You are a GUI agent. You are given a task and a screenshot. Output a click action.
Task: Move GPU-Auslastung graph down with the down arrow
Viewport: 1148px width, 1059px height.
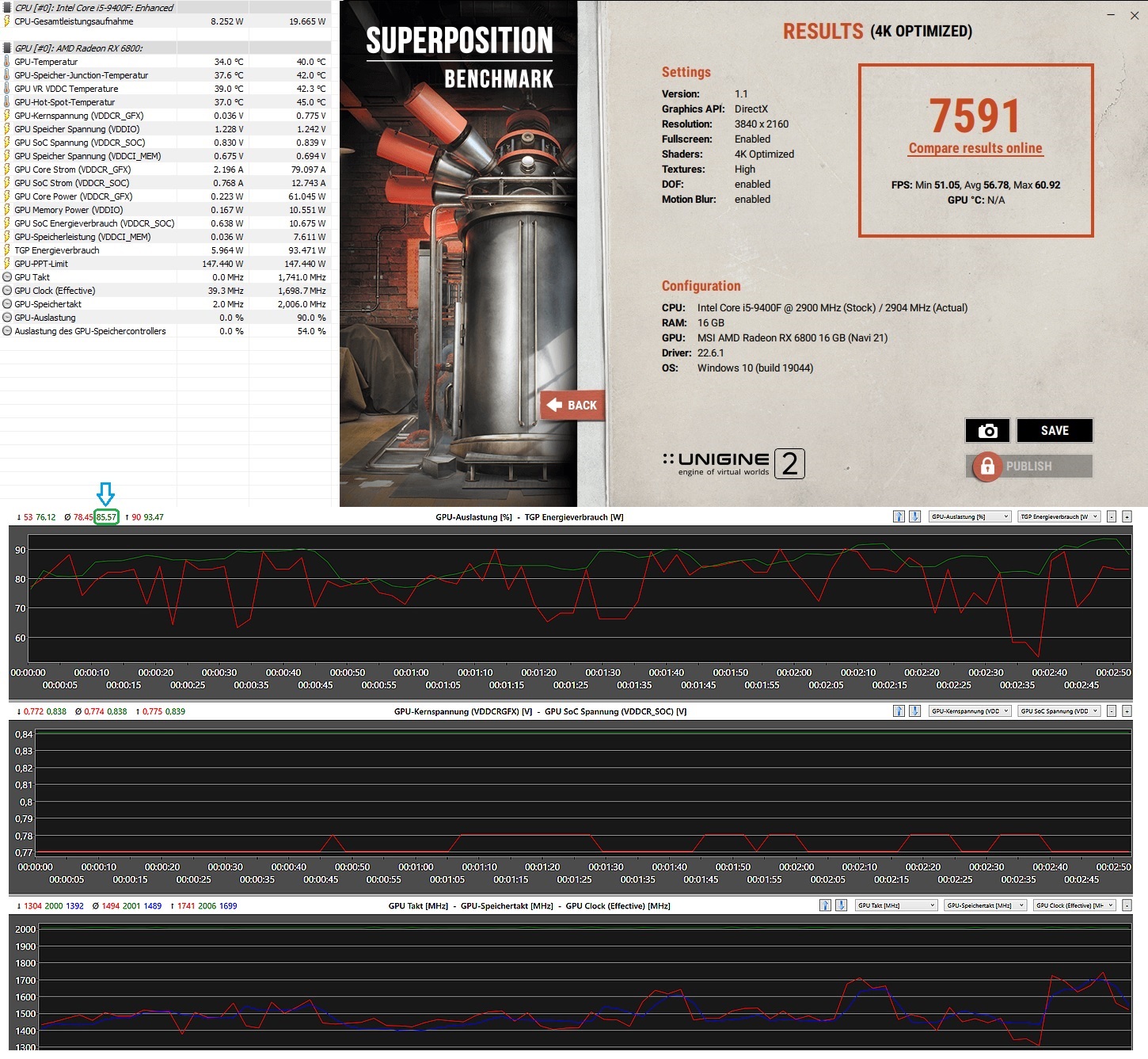pos(914,516)
